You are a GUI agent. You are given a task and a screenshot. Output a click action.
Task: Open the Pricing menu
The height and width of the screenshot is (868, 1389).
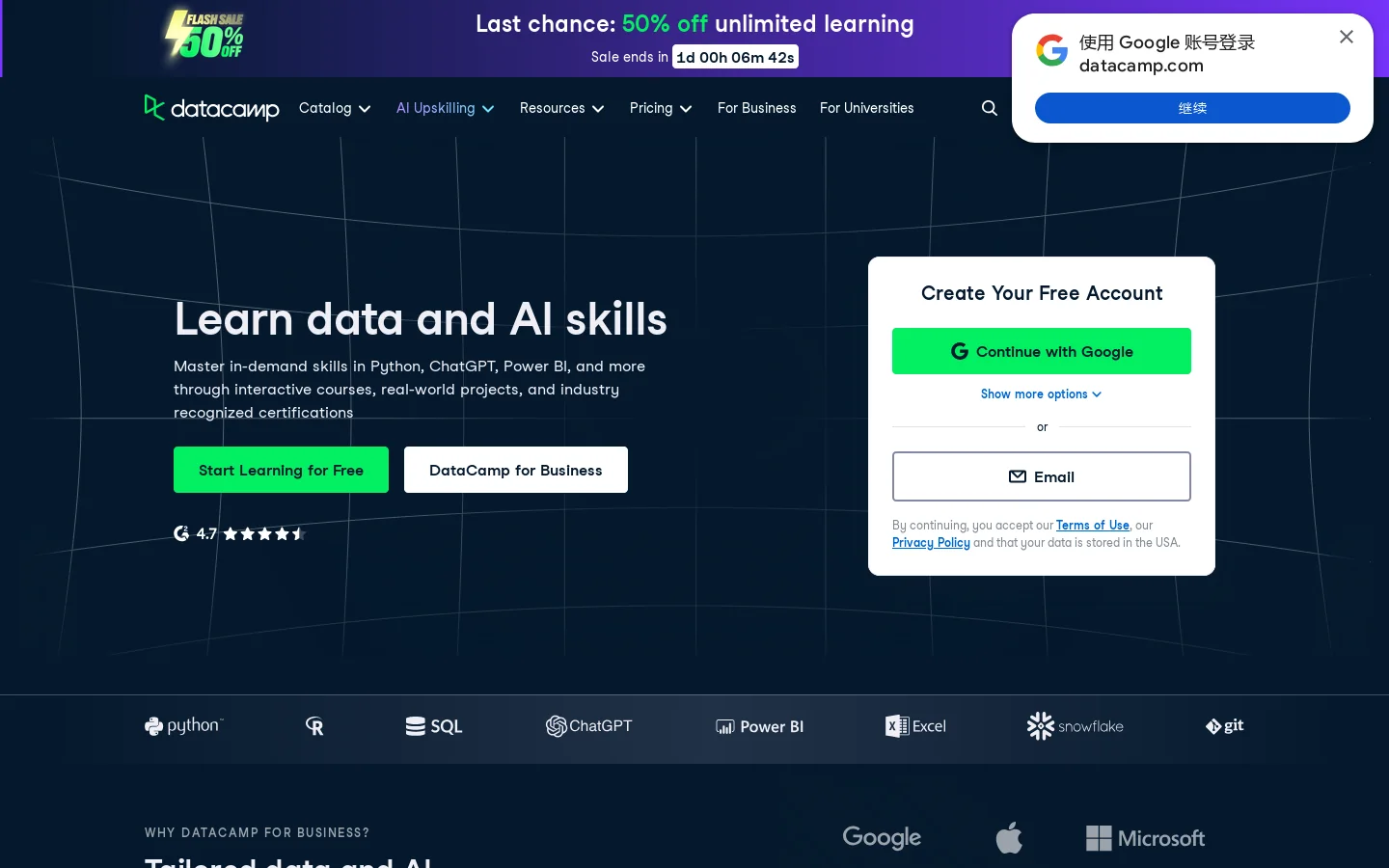[661, 108]
